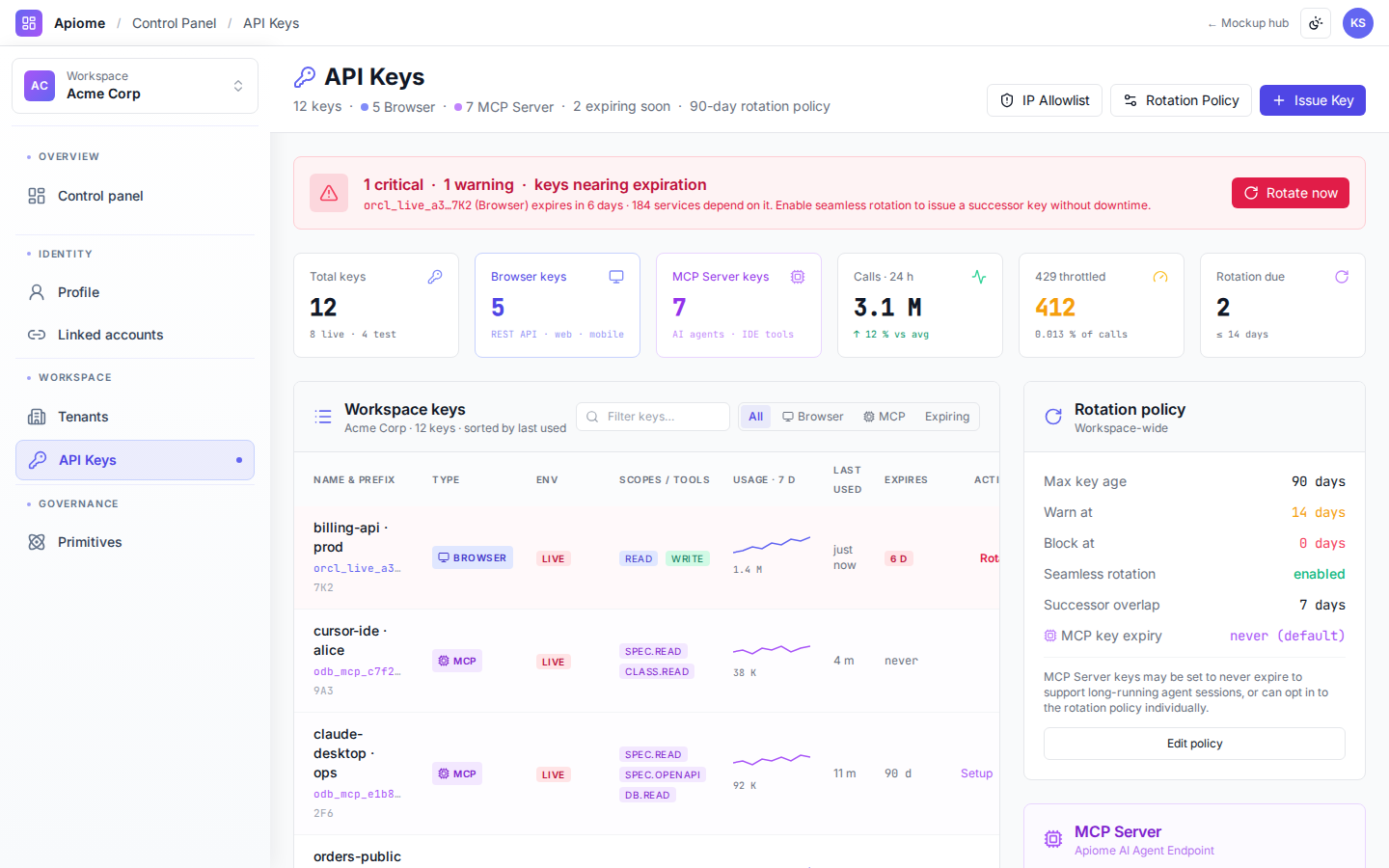Click the monitor icon on Browser keys card
The image size is (1389, 868).
616,277
